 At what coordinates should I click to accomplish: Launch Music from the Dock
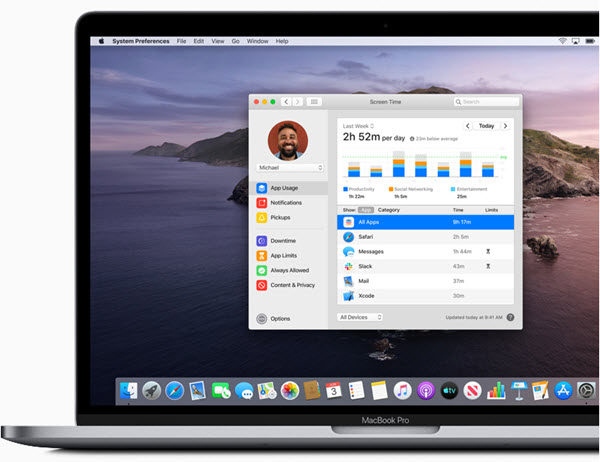coord(403,391)
